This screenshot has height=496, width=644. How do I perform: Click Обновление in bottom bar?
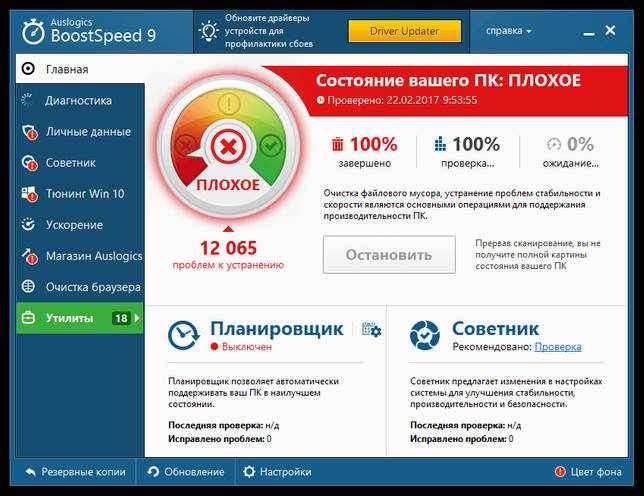click(186, 472)
